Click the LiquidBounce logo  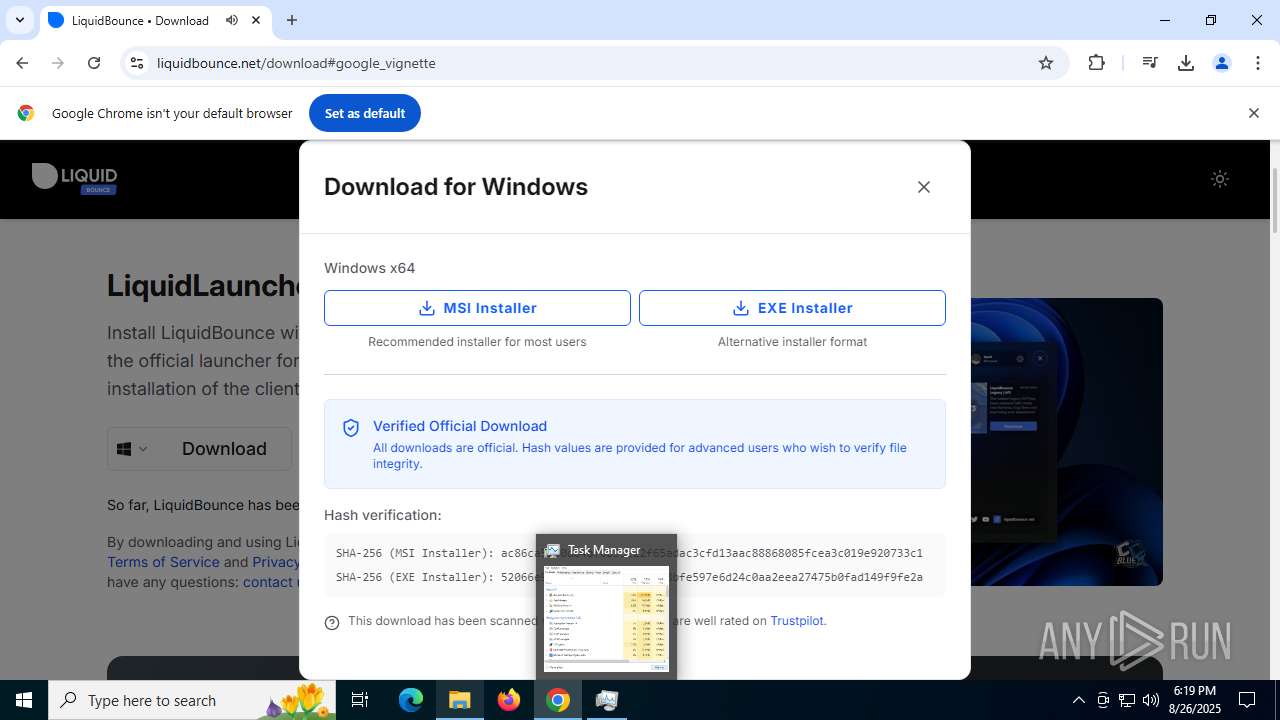75,178
